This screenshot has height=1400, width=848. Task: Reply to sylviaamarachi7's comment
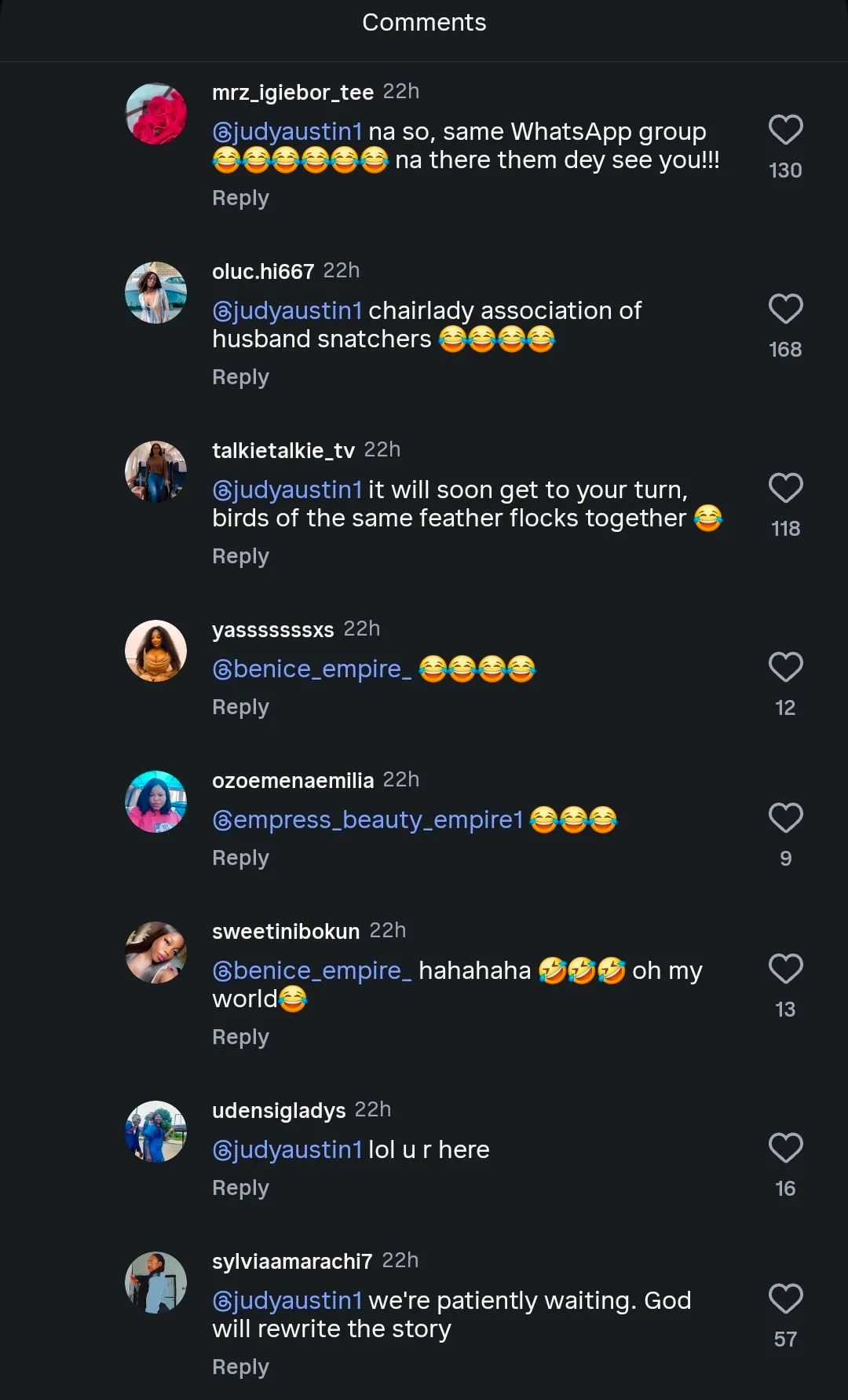240,1367
